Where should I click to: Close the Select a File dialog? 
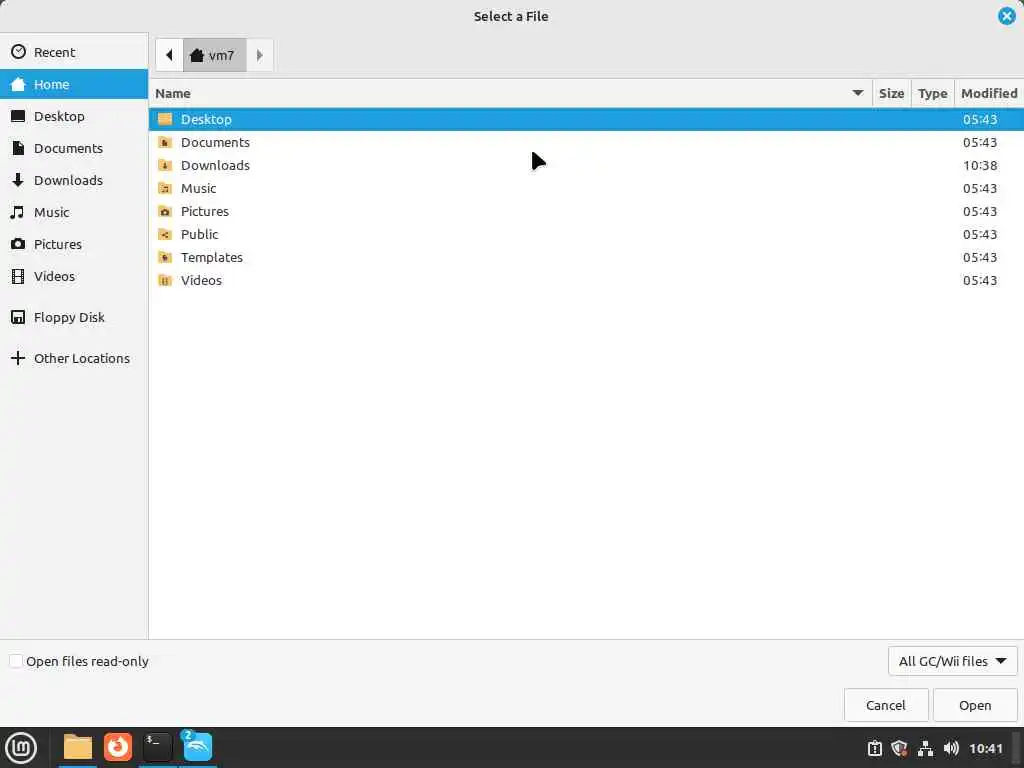point(1006,16)
